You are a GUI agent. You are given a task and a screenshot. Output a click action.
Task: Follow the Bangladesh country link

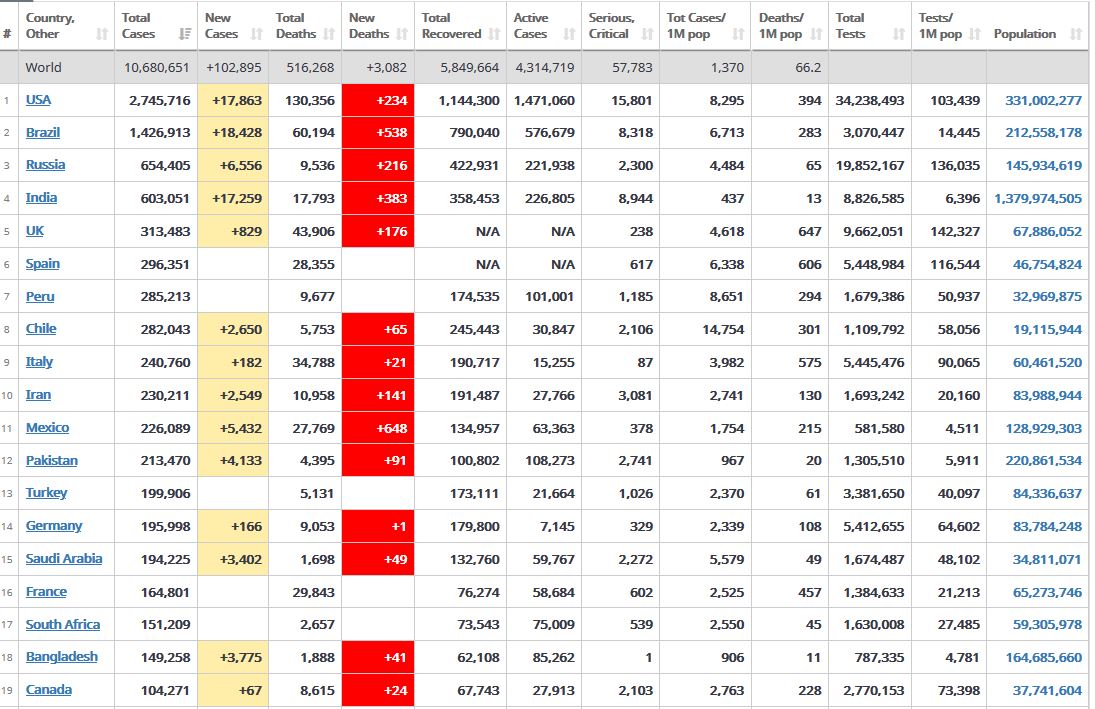pos(61,657)
